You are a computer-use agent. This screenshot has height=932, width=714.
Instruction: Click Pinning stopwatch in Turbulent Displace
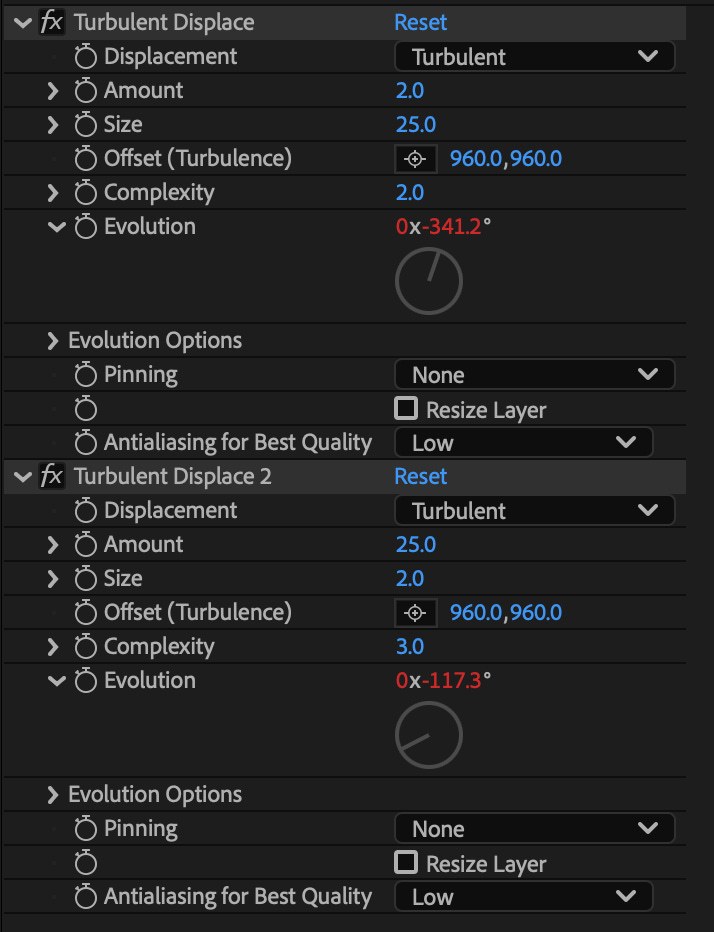point(86,374)
